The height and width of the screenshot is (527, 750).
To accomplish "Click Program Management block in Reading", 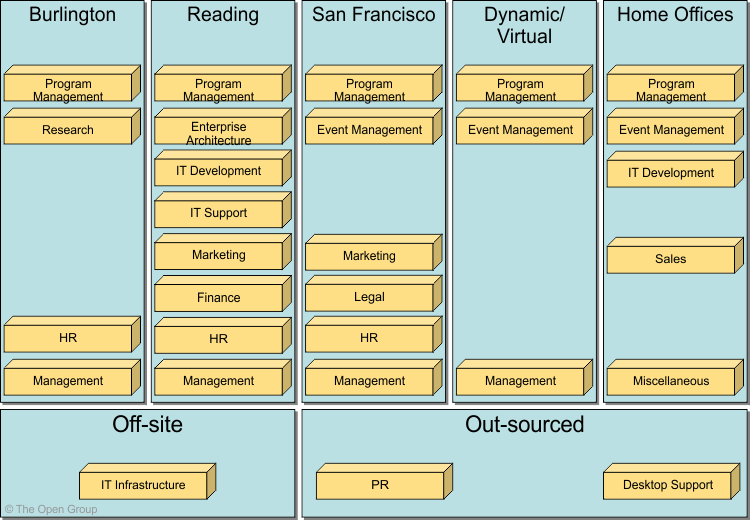I will click(223, 83).
